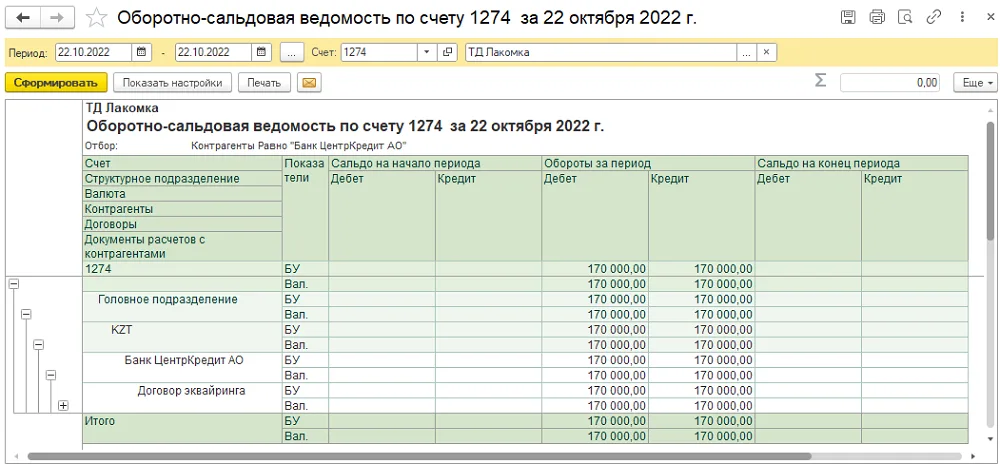
Task: Click the period end date field
Action: (x=214, y=52)
